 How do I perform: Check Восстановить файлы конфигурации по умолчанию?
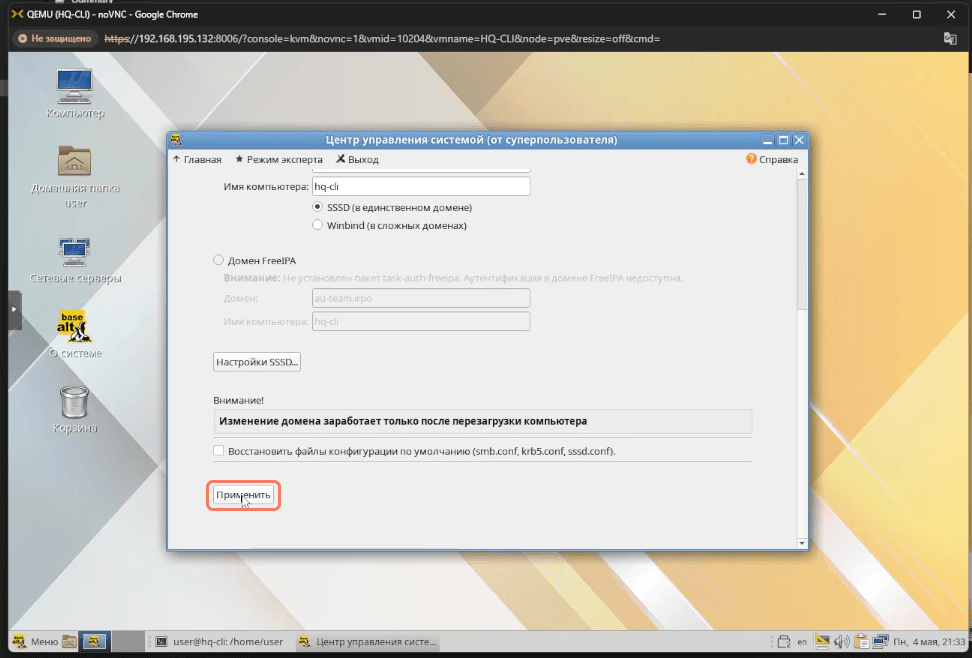(x=218, y=451)
